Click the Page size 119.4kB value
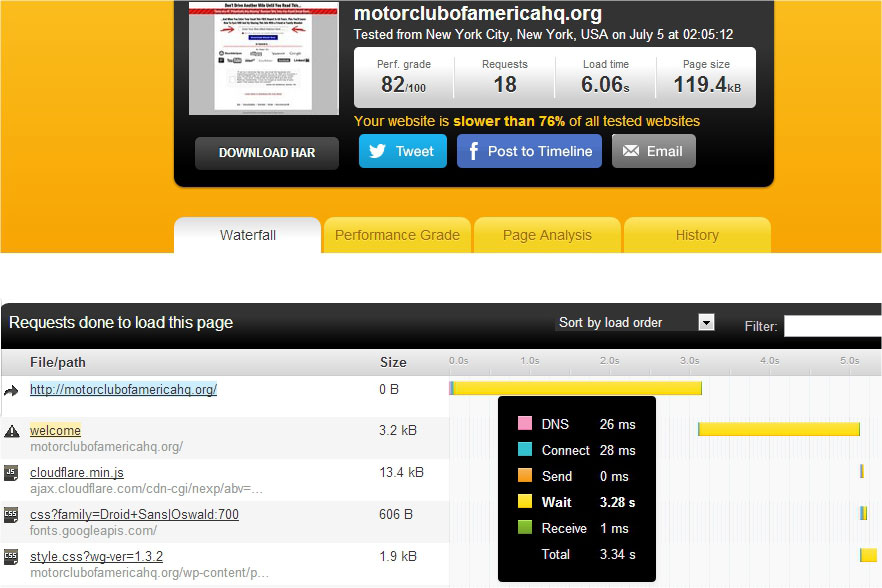 click(x=707, y=84)
